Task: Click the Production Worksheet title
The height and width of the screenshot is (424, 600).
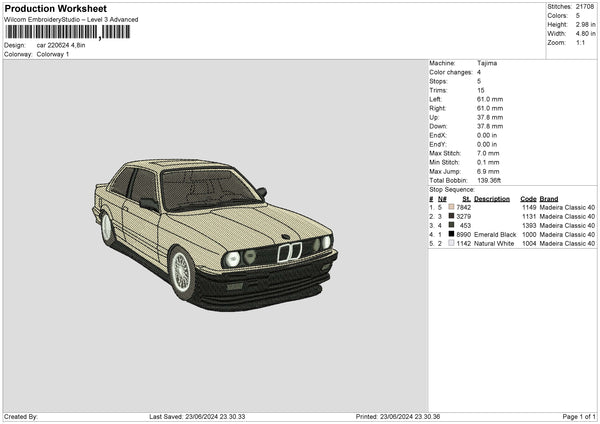Action: pos(55,9)
